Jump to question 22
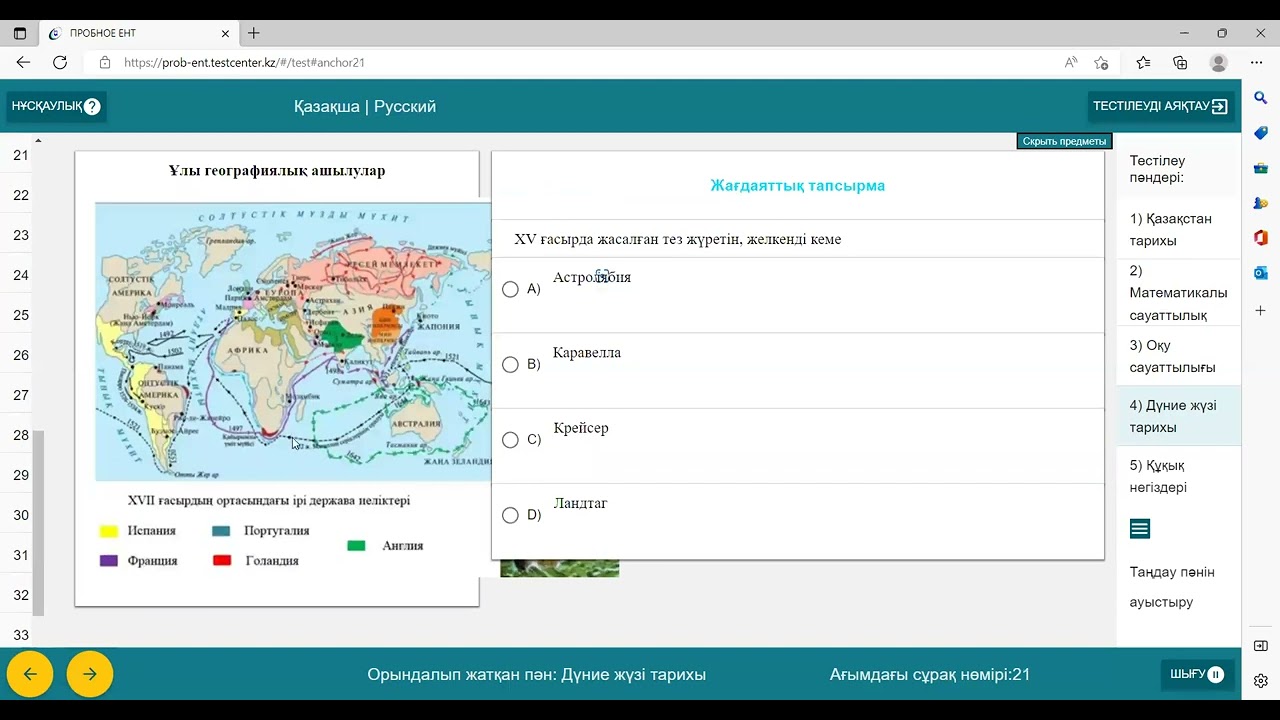Viewport: 1280px width, 720px height. [x=21, y=195]
